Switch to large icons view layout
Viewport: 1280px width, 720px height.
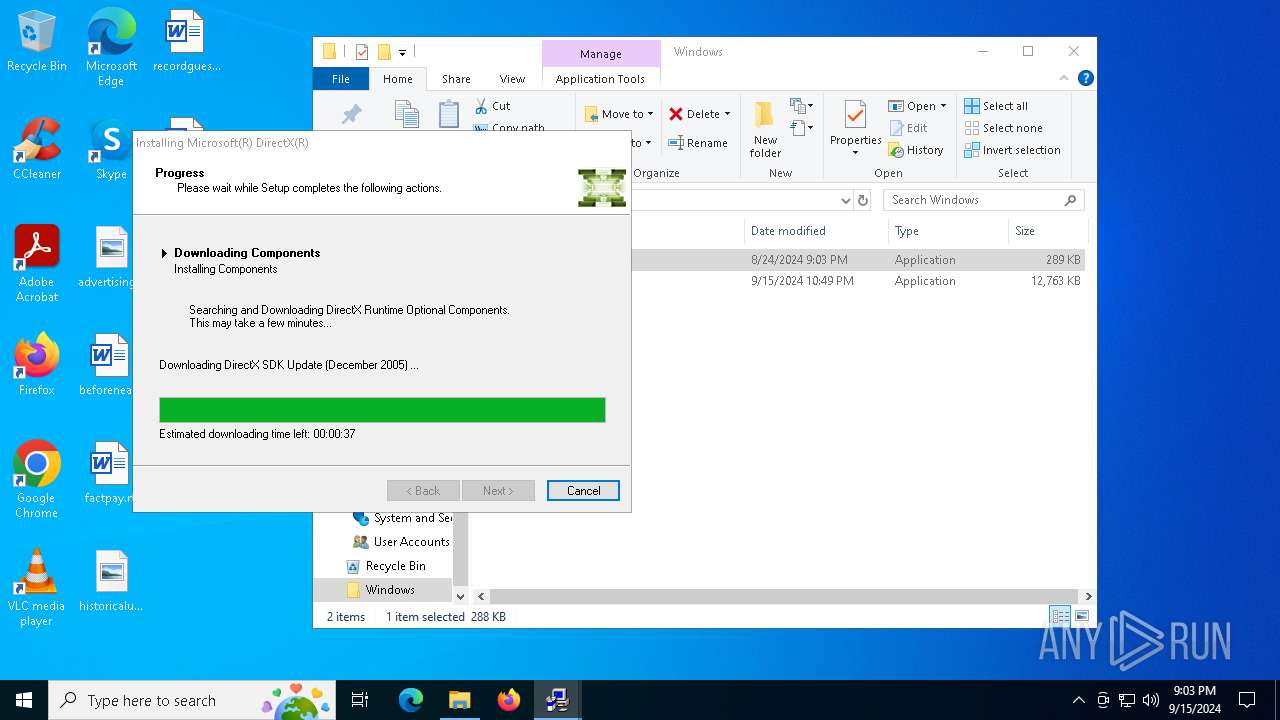[x=1081, y=616]
